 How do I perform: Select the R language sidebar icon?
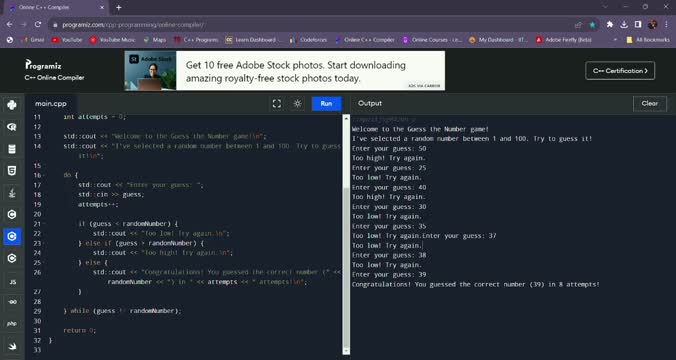(x=12, y=127)
